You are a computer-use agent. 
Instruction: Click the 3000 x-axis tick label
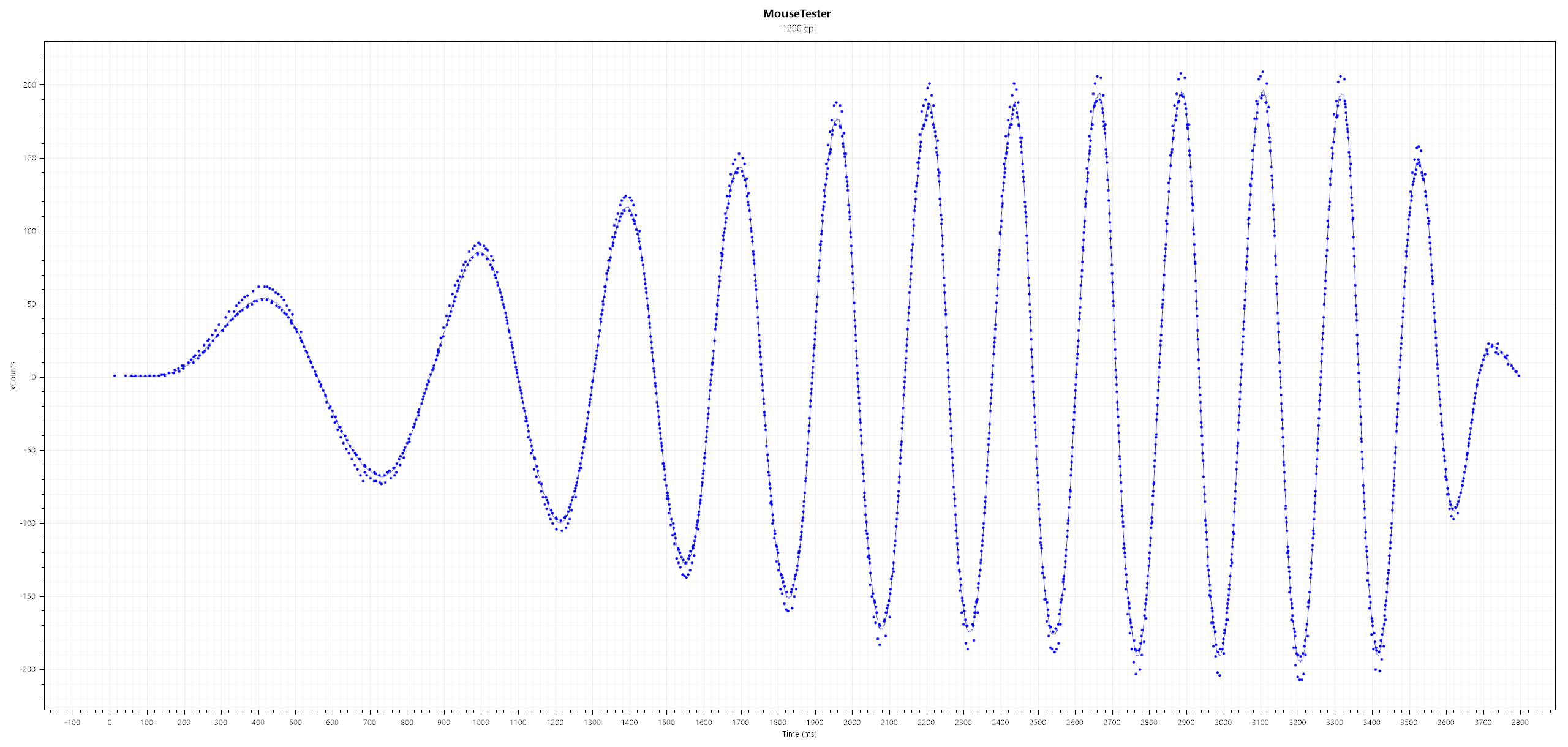click(x=1223, y=722)
